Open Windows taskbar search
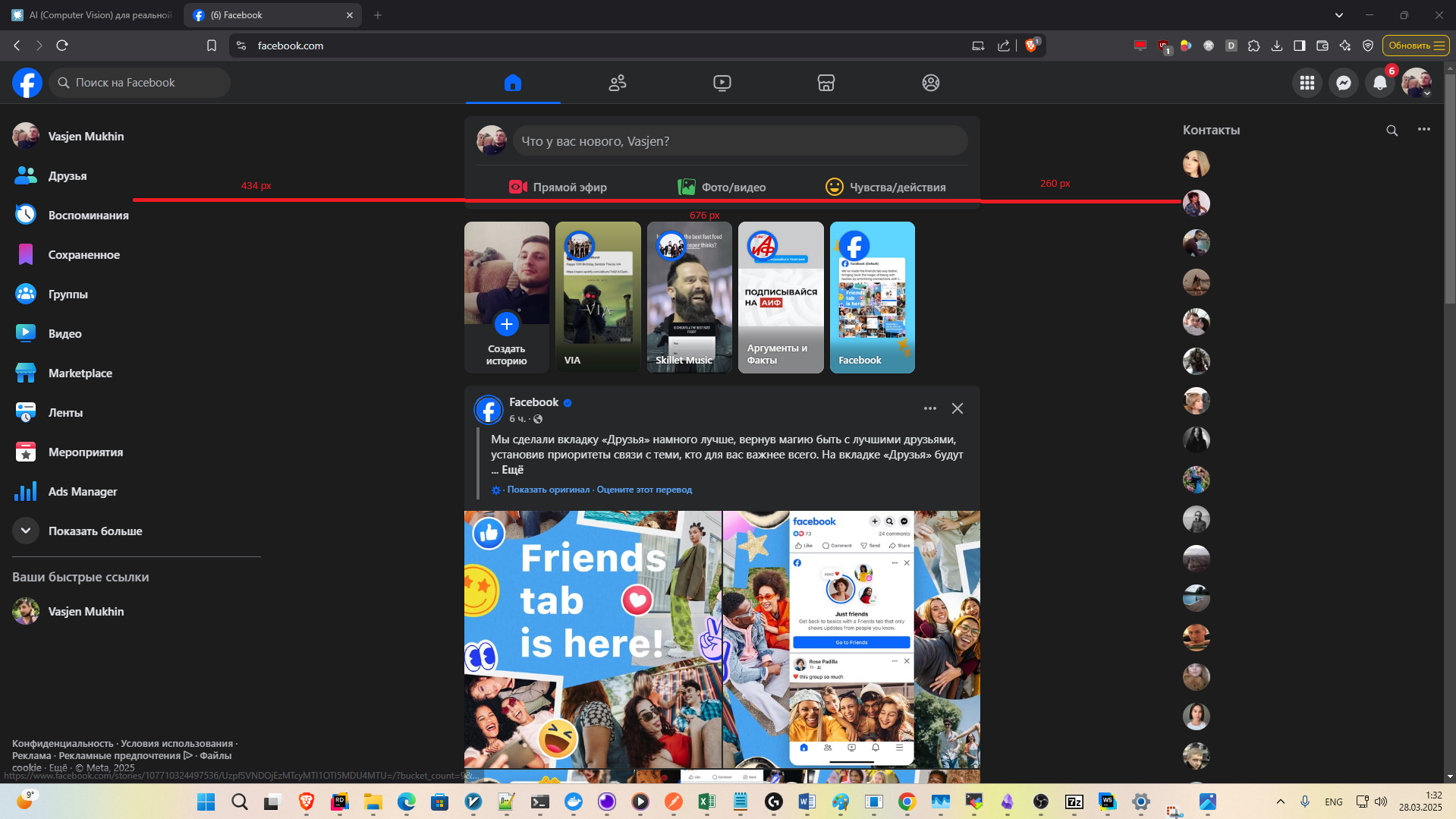This screenshot has height=819, width=1456. coord(239,802)
